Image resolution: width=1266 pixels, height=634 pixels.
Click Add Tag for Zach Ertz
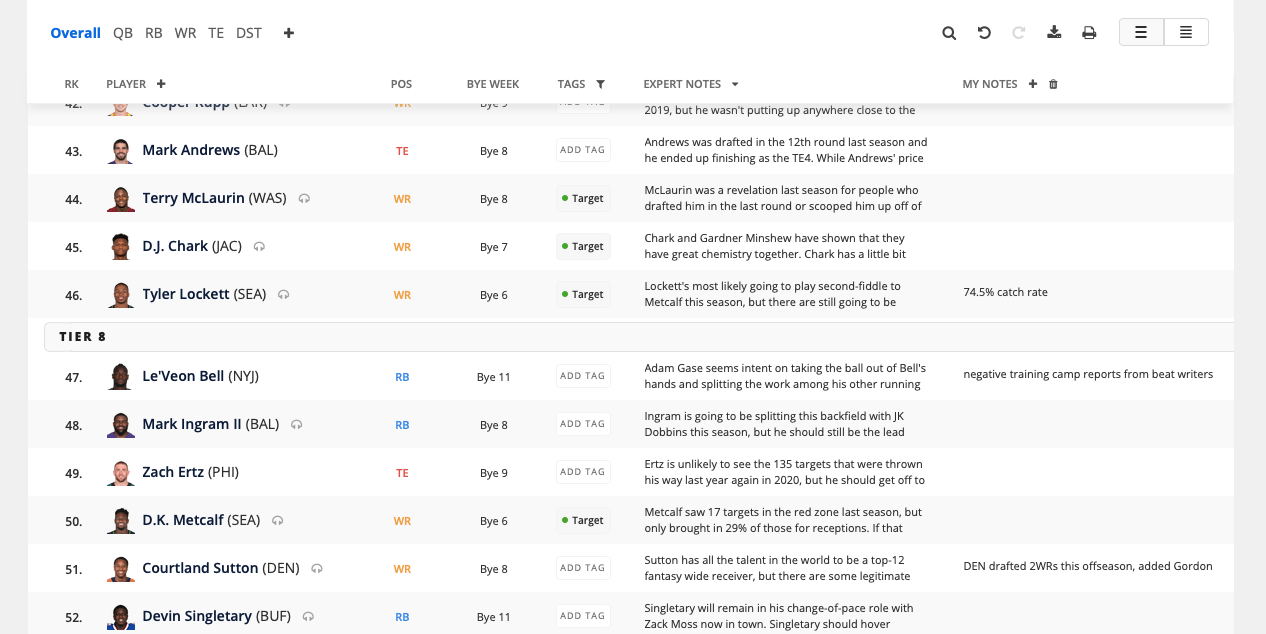(x=583, y=472)
